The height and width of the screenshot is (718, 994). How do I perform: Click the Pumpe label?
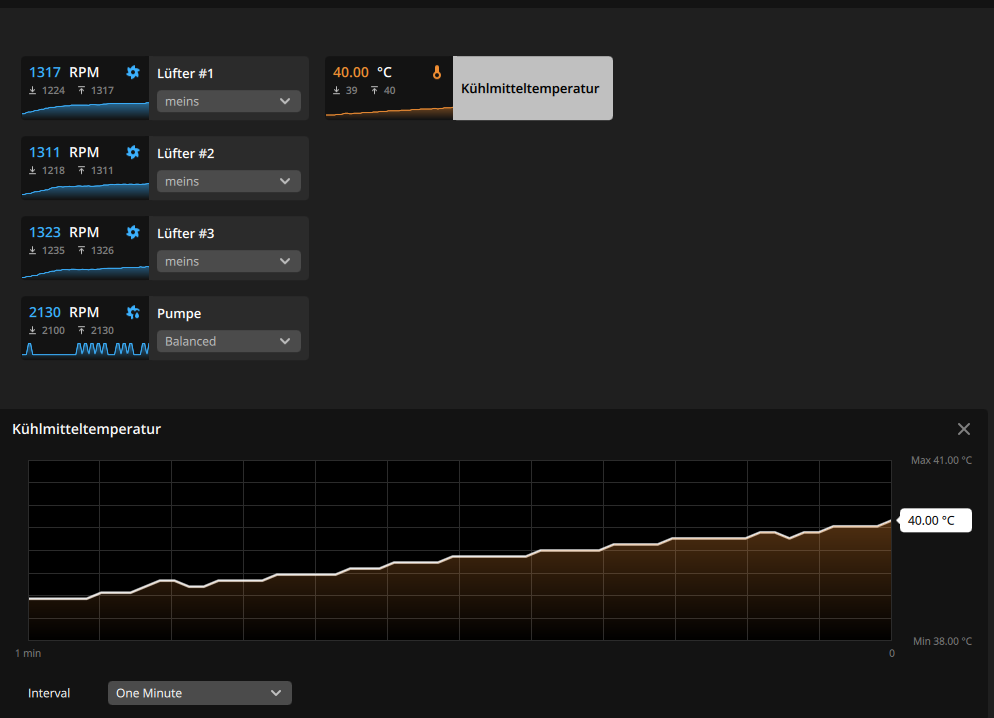point(179,314)
